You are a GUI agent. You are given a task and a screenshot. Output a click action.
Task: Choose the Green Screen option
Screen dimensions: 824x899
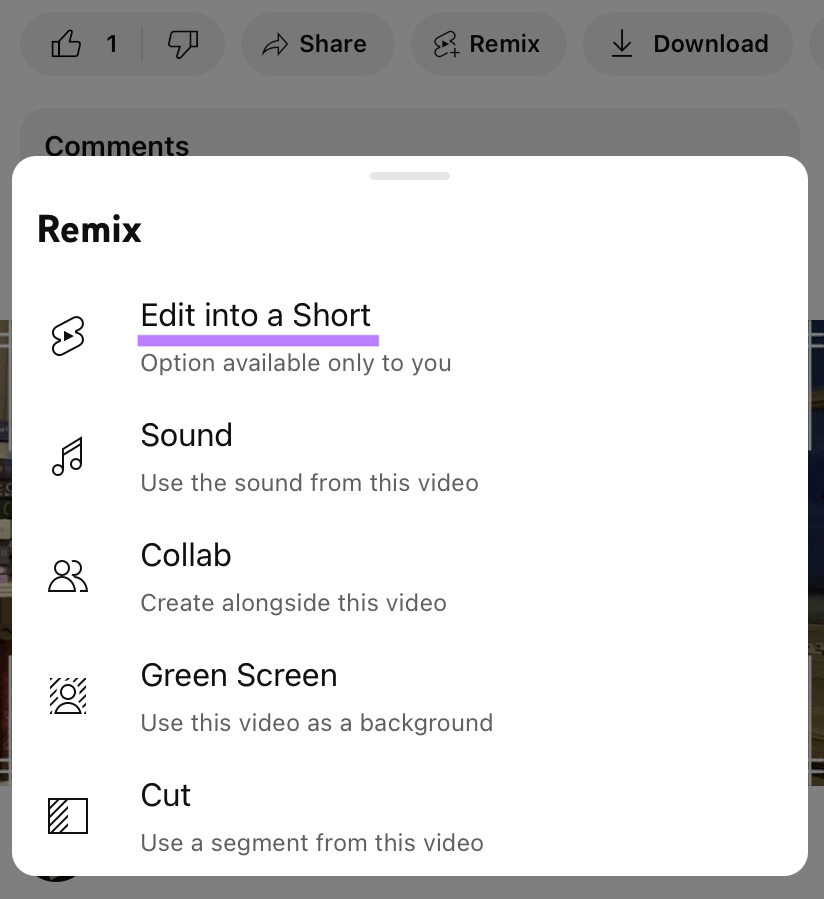point(409,697)
